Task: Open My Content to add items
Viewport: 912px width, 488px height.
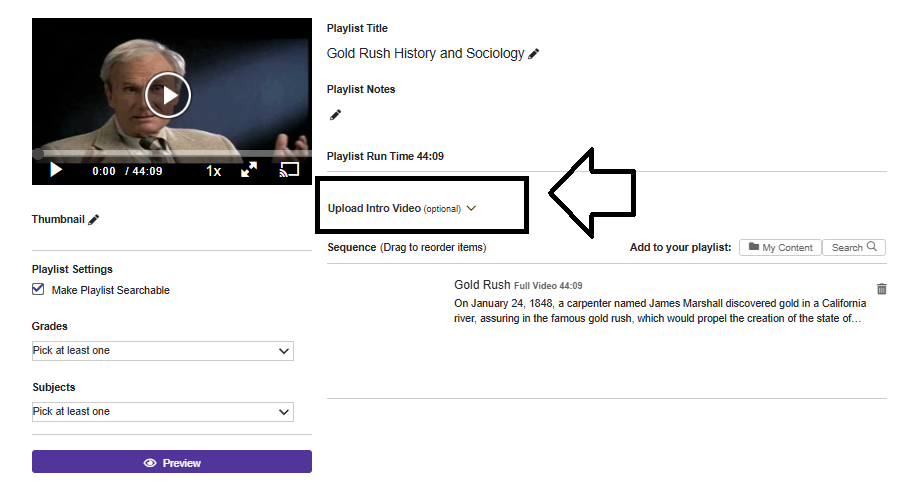Action: click(781, 247)
